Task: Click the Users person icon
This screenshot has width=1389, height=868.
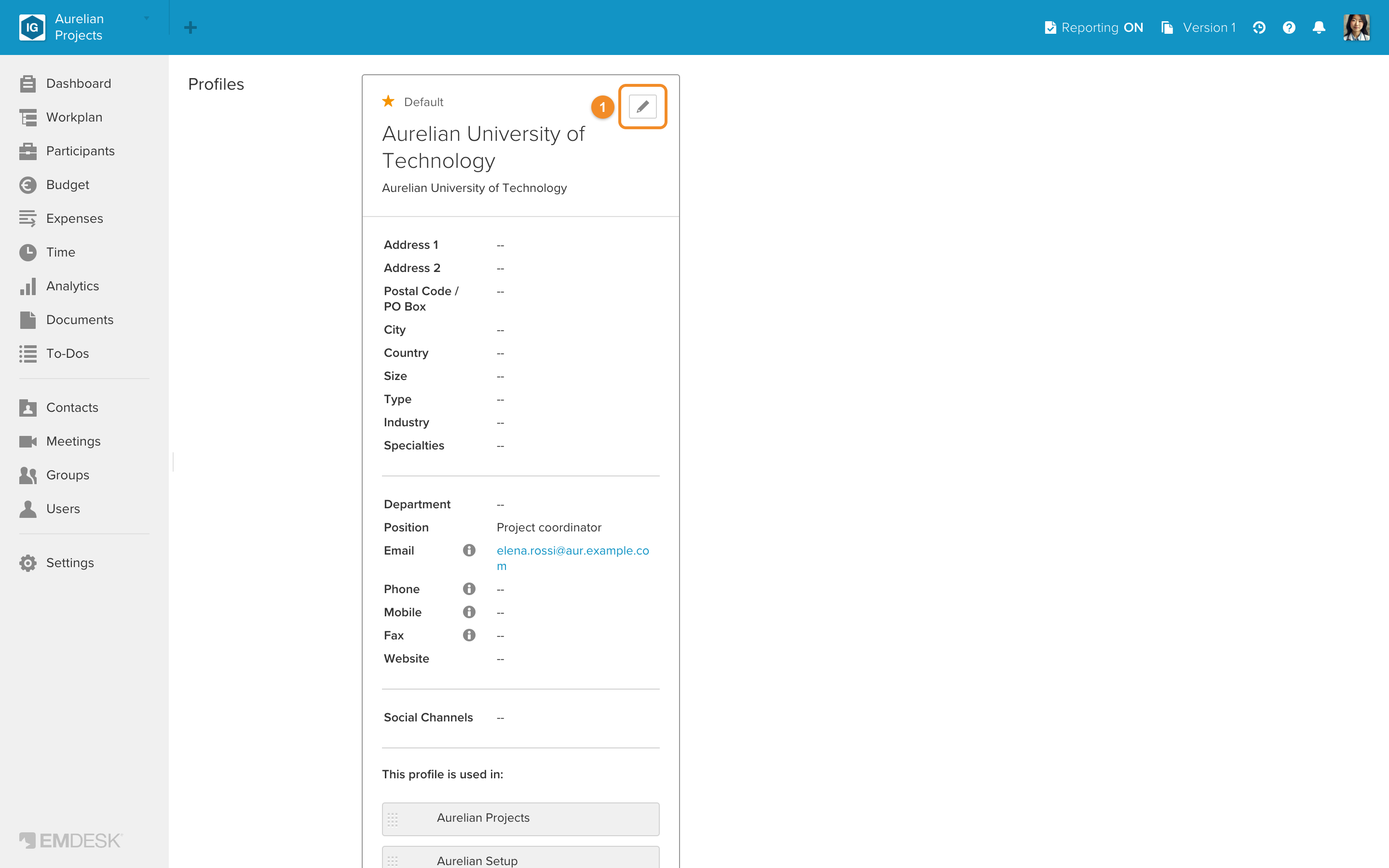Action: coord(27,509)
